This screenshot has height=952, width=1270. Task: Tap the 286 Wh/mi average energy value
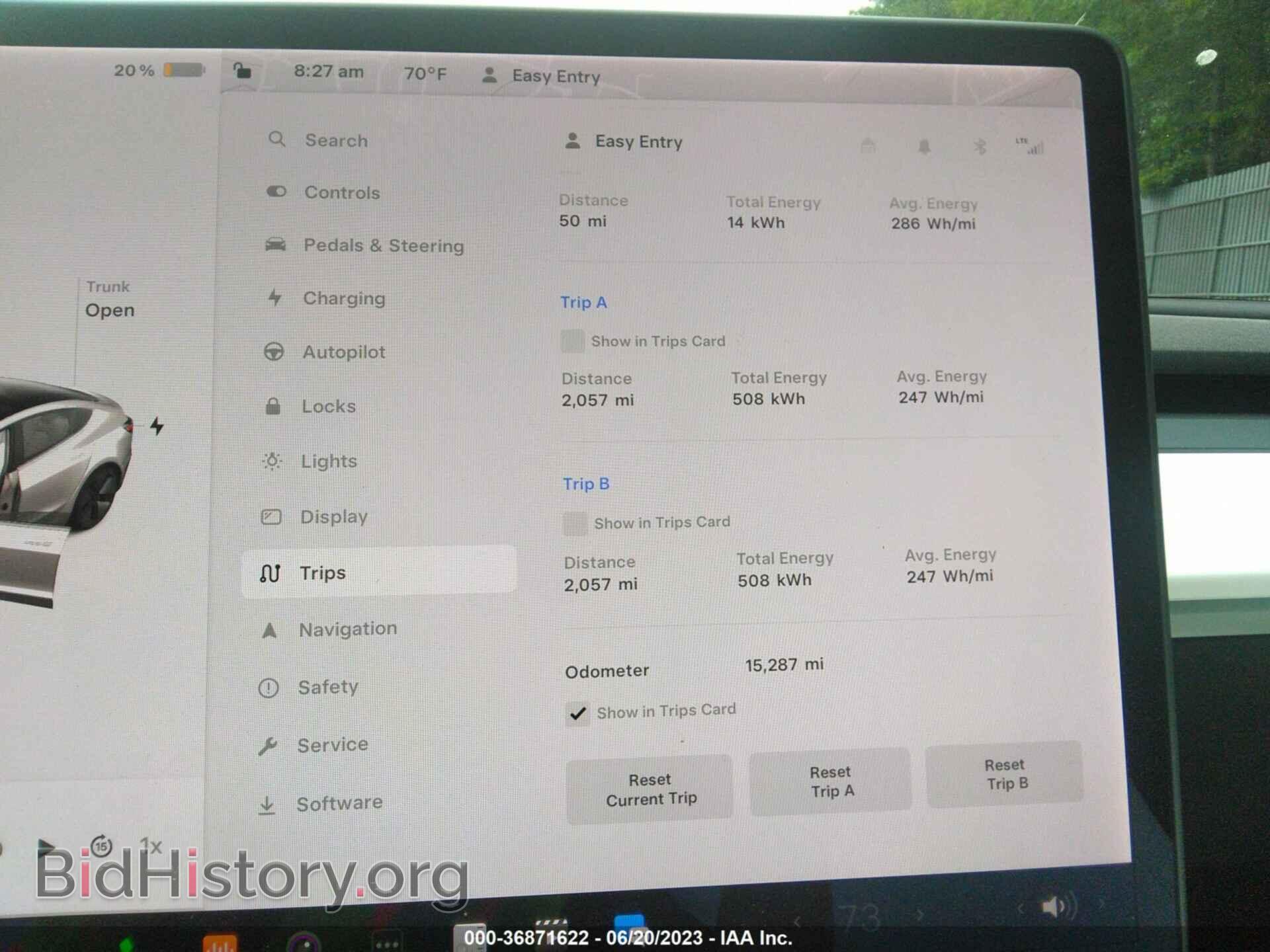(x=933, y=223)
